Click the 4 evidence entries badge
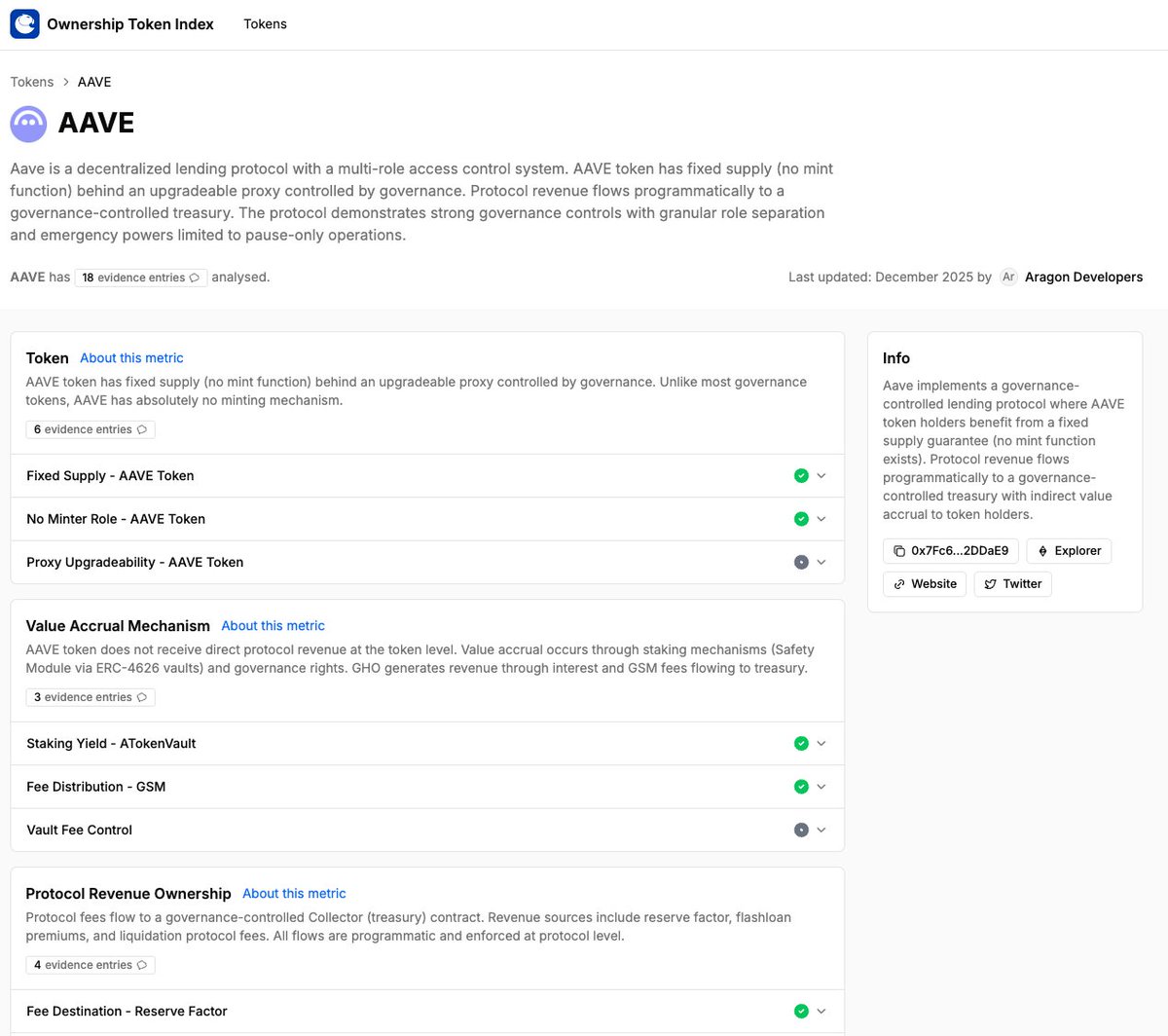 (x=91, y=965)
